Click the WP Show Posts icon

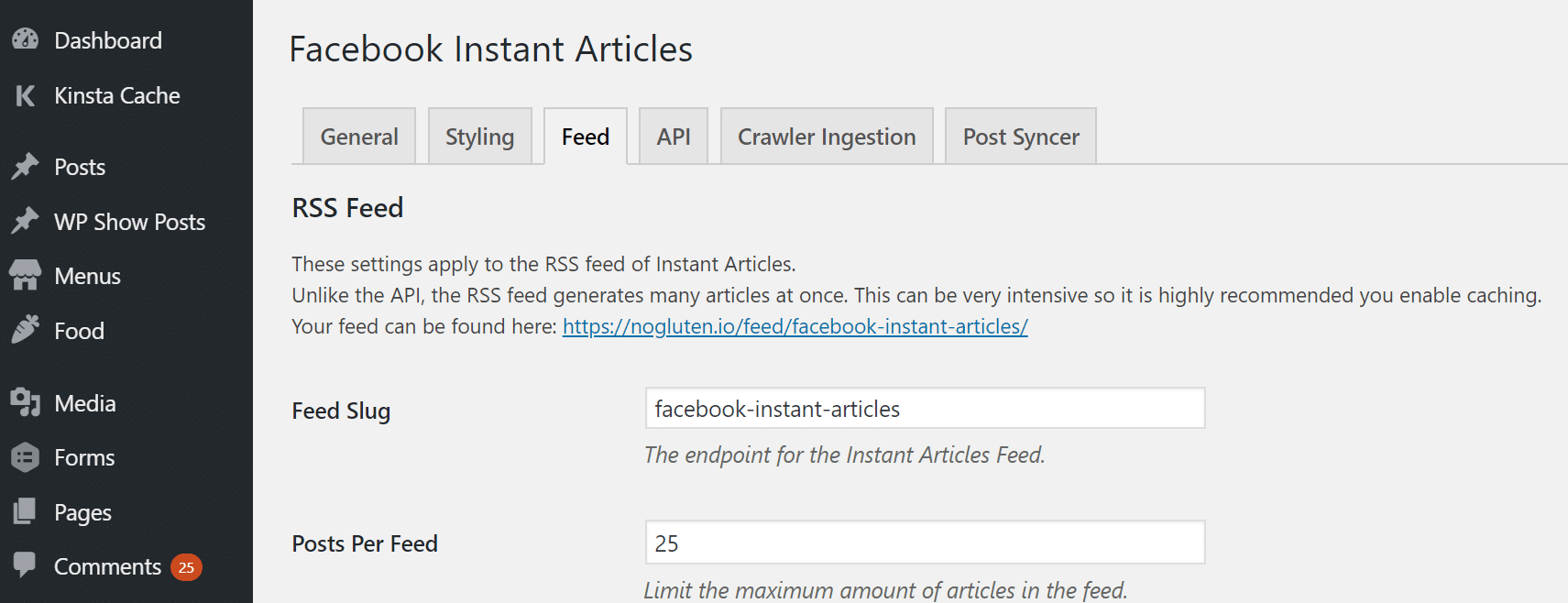click(x=24, y=221)
